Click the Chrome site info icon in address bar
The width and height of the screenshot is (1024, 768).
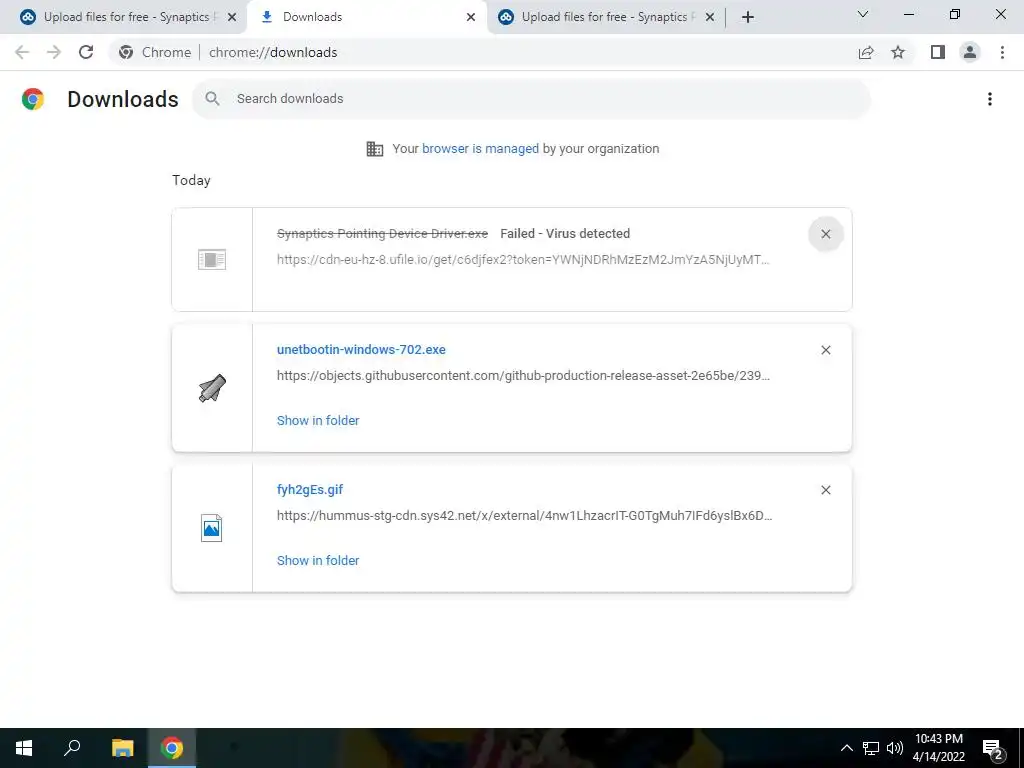pyautogui.click(x=126, y=52)
